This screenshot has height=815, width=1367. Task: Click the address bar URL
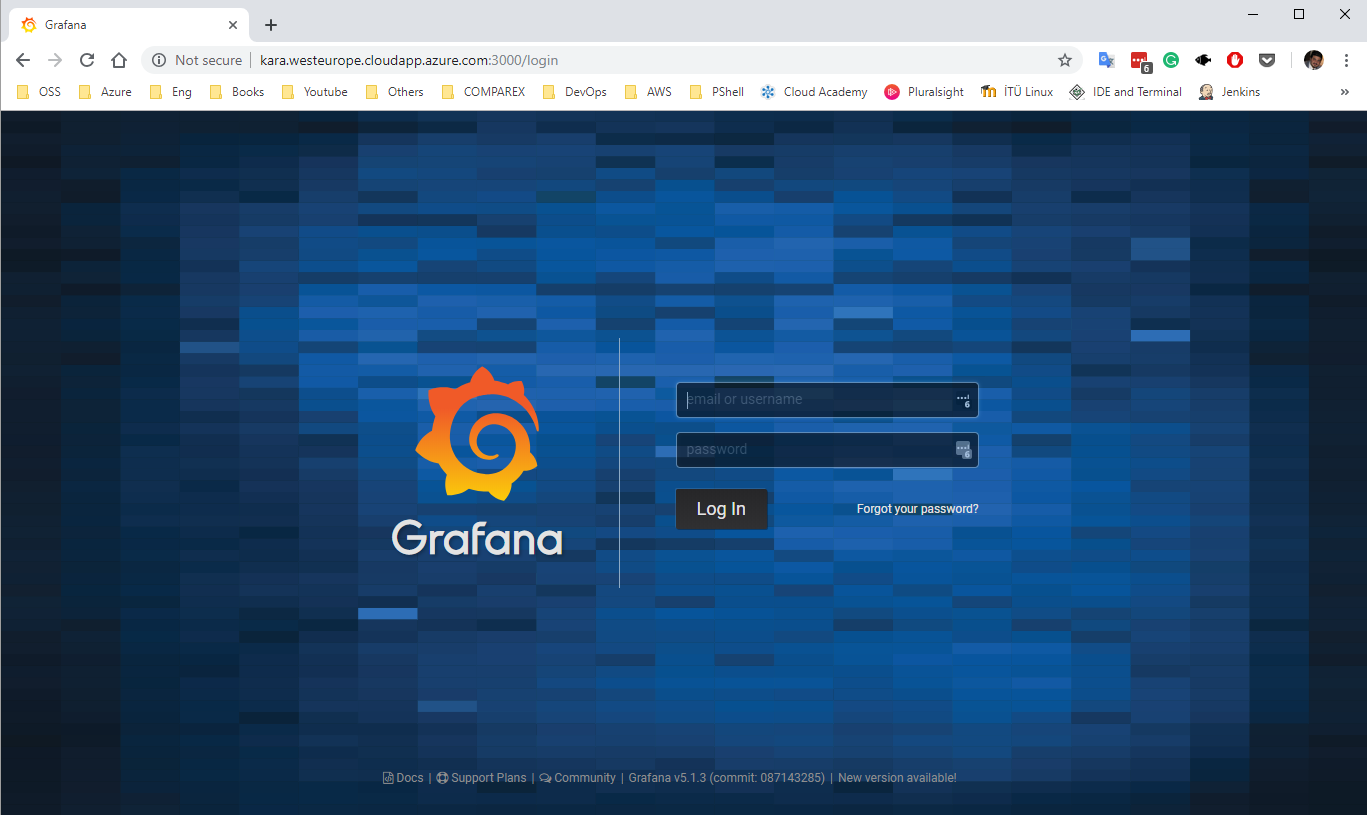point(409,60)
